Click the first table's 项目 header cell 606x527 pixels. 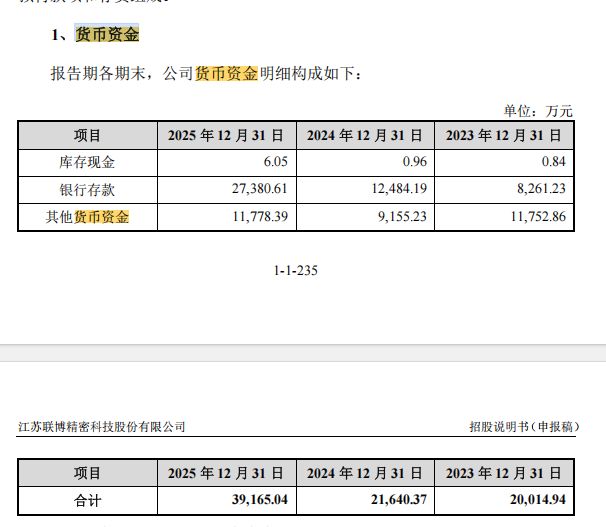click(87, 135)
